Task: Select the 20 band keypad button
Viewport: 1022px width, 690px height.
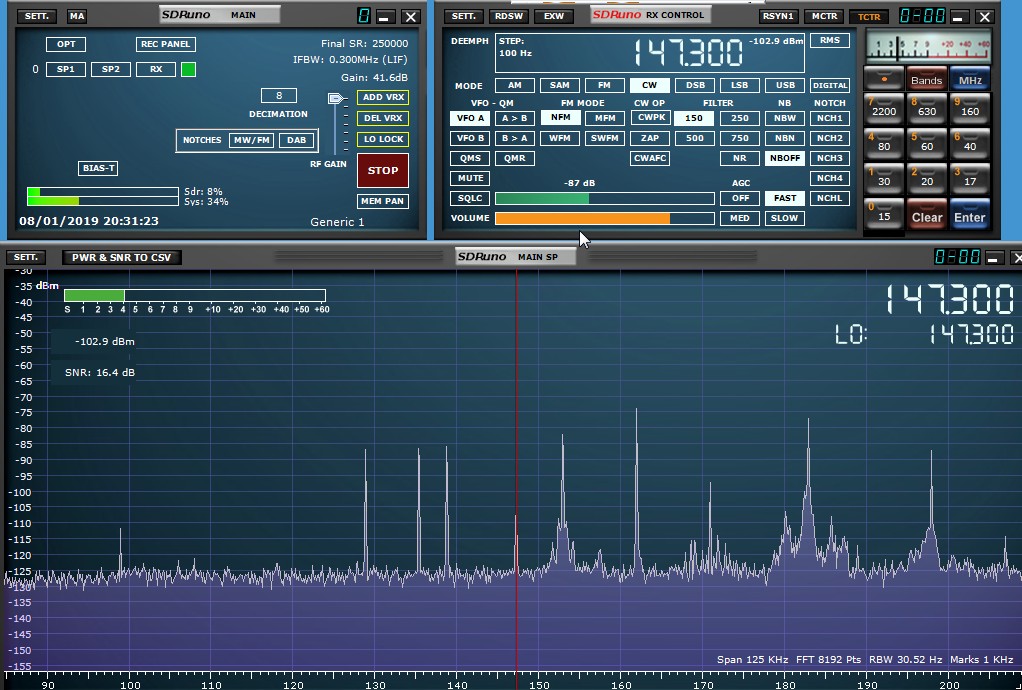Action: pos(927,179)
